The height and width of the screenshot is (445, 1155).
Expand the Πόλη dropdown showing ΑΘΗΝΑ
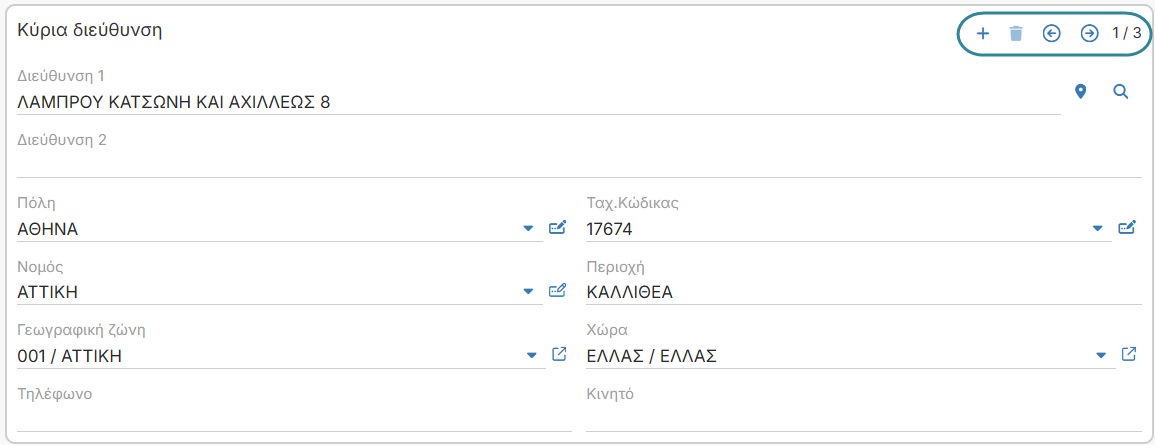(528, 229)
